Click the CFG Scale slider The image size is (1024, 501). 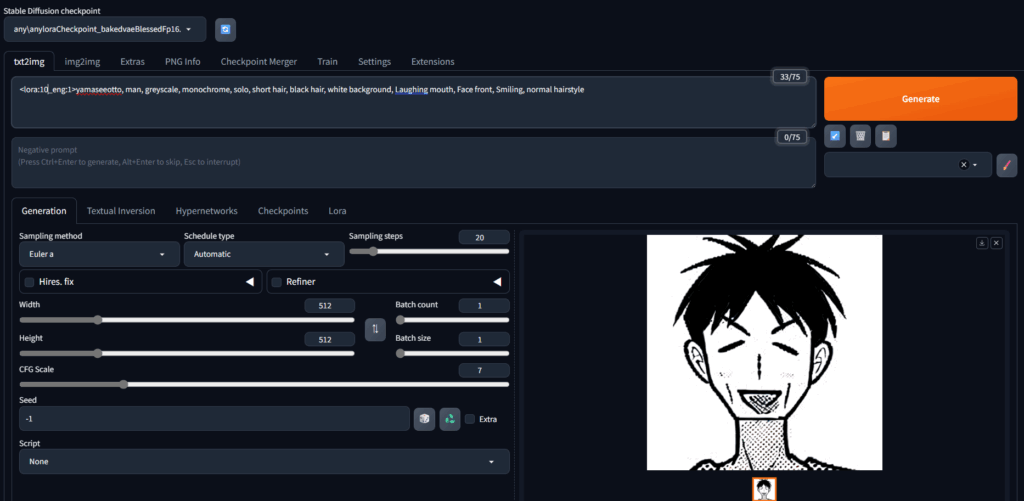point(264,384)
